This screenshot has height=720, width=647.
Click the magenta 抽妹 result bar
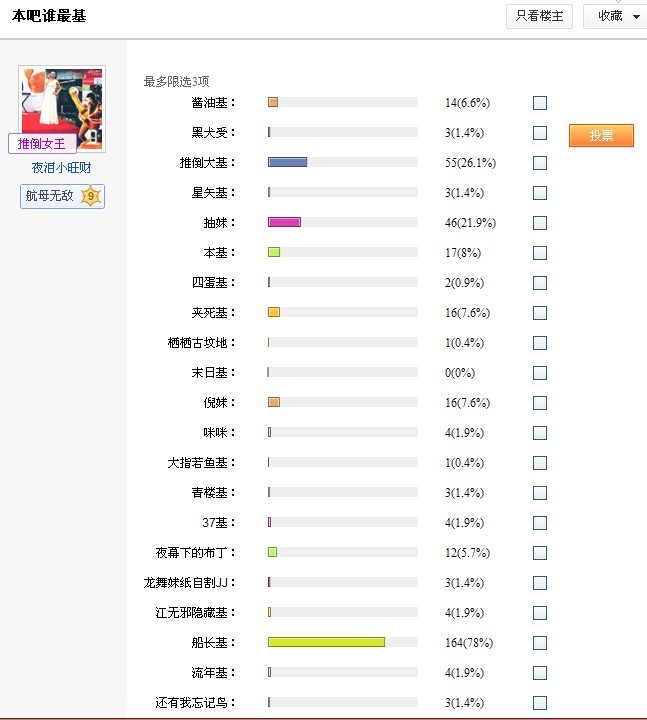[x=284, y=222]
